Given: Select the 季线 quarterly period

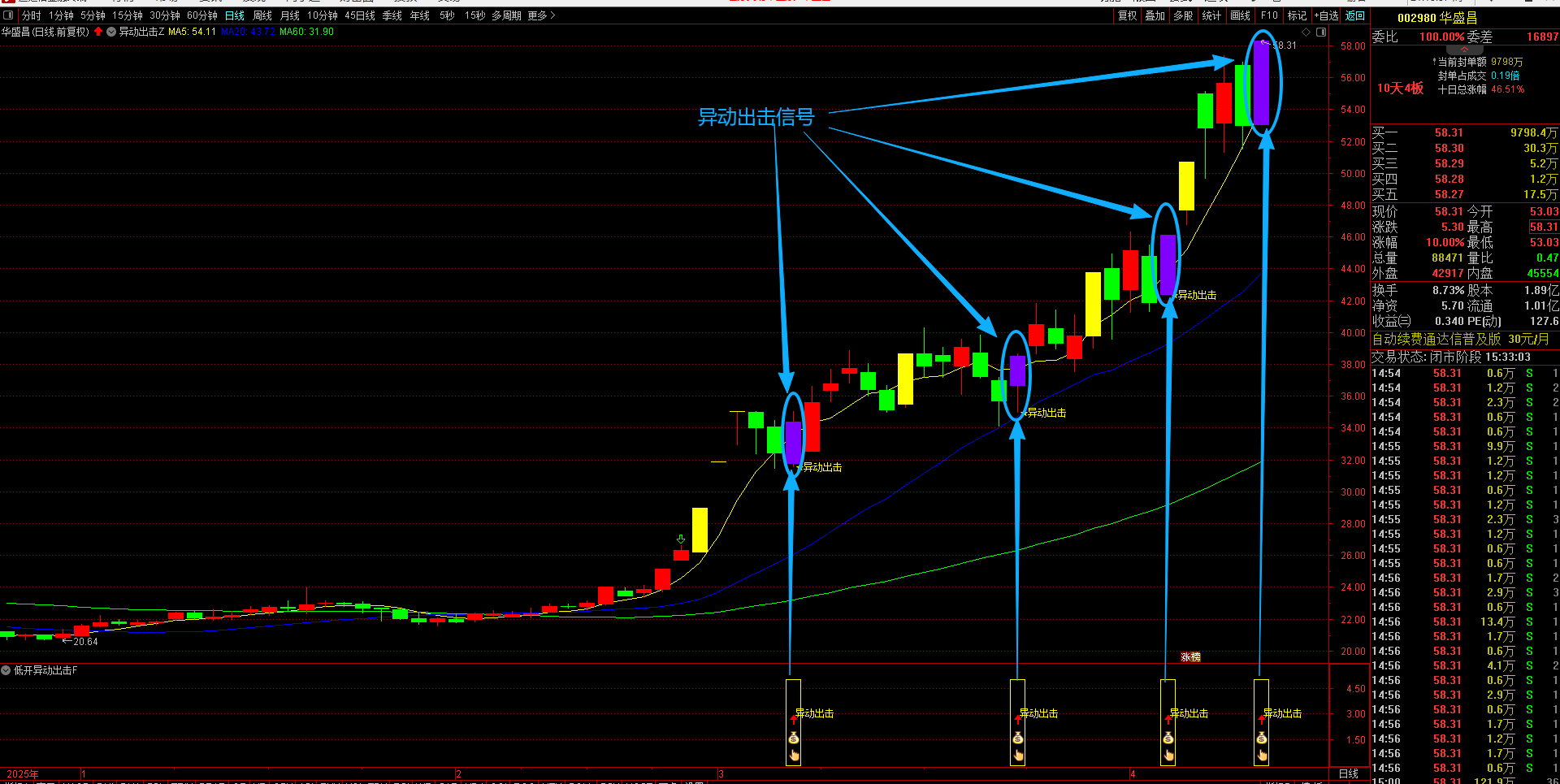Looking at the screenshot, I should [392, 15].
